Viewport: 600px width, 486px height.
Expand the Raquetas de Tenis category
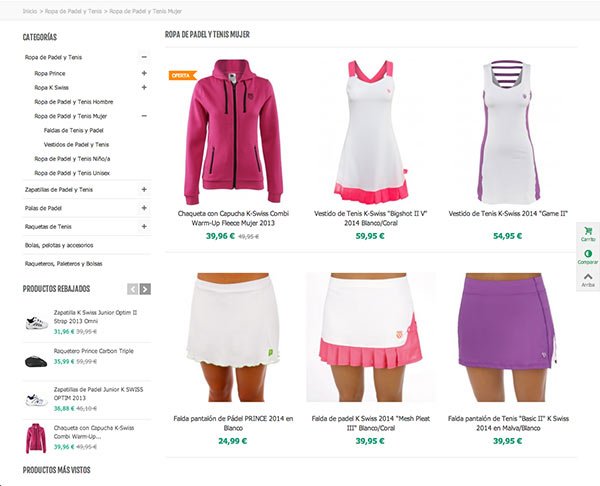144,227
